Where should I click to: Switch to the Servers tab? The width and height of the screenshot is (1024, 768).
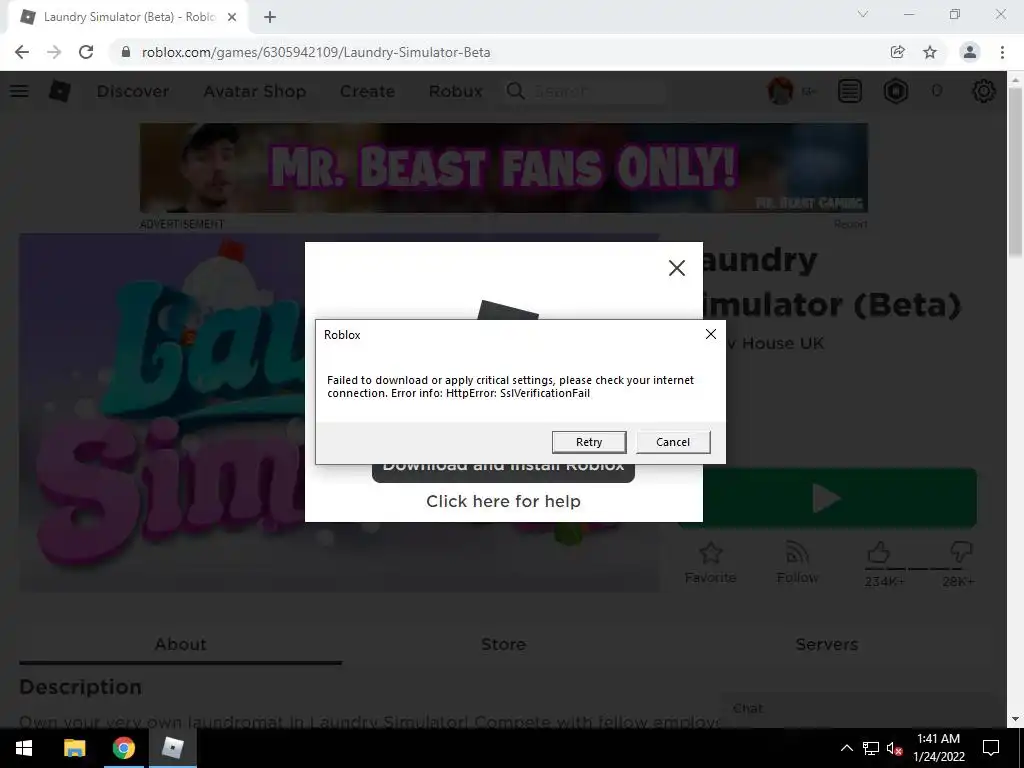coord(827,645)
